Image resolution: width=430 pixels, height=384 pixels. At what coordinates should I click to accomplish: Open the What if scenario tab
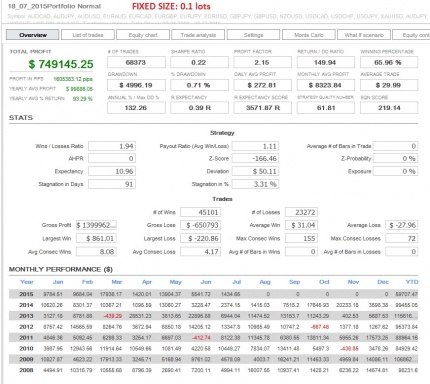[x=364, y=35]
